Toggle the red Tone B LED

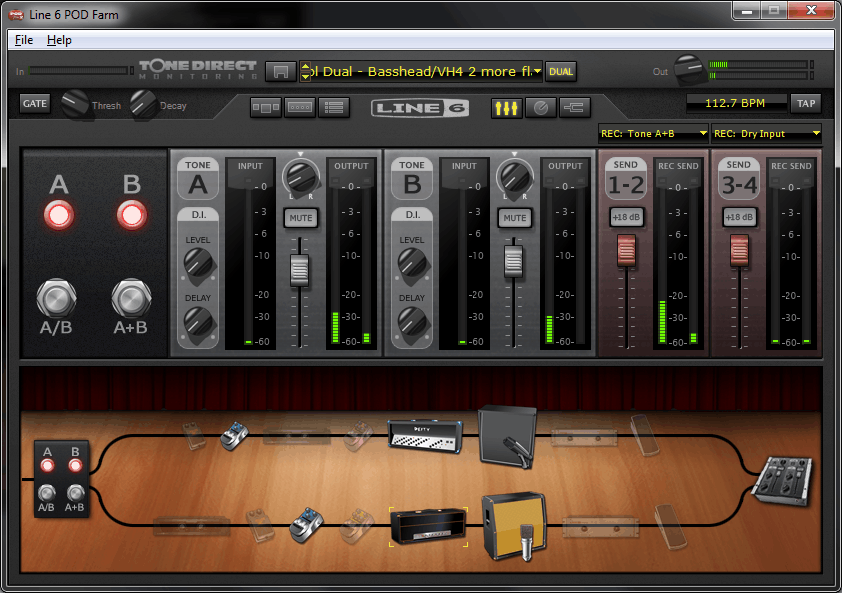coord(132,215)
